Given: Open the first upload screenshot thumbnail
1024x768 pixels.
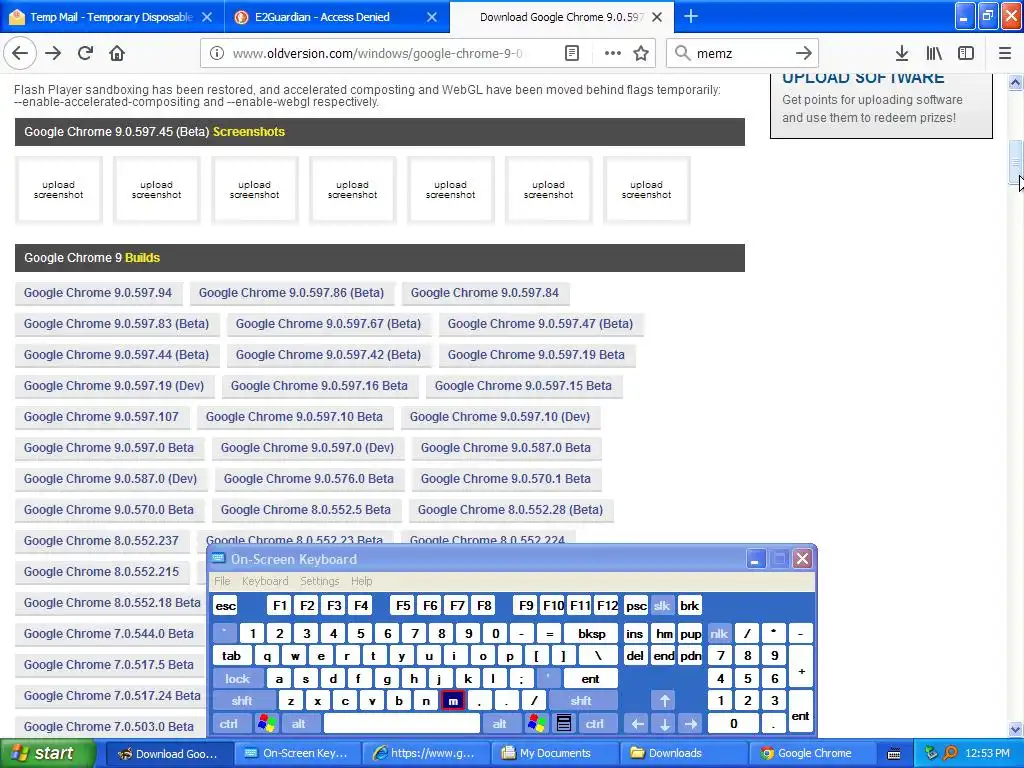Looking at the screenshot, I should point(59,190).
